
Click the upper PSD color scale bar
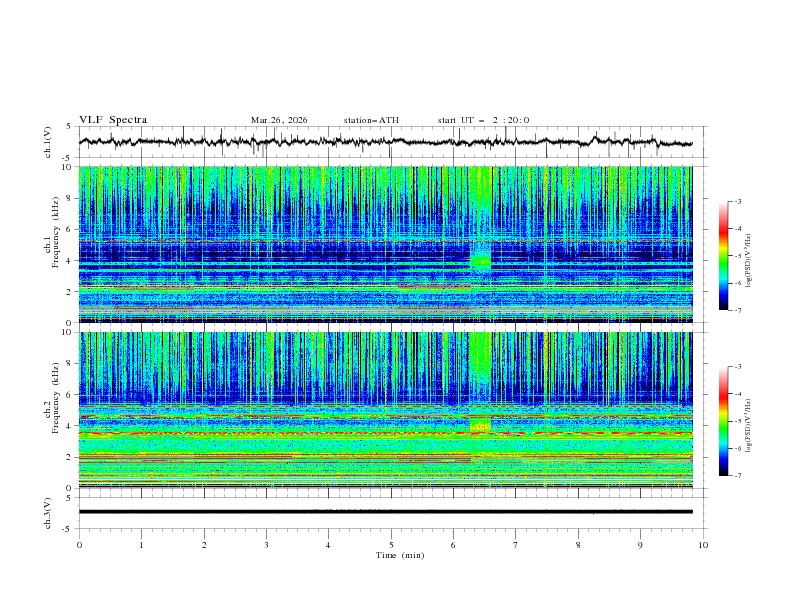click(x=723, y=256)
